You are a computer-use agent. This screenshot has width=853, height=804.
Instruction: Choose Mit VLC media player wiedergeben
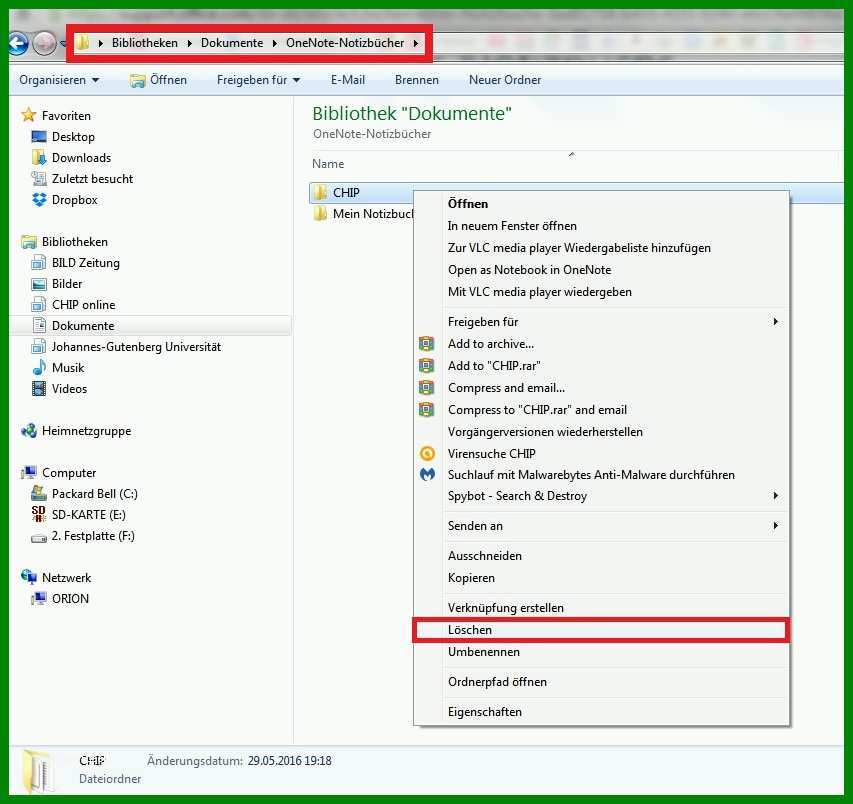click(x=601, y=292)
